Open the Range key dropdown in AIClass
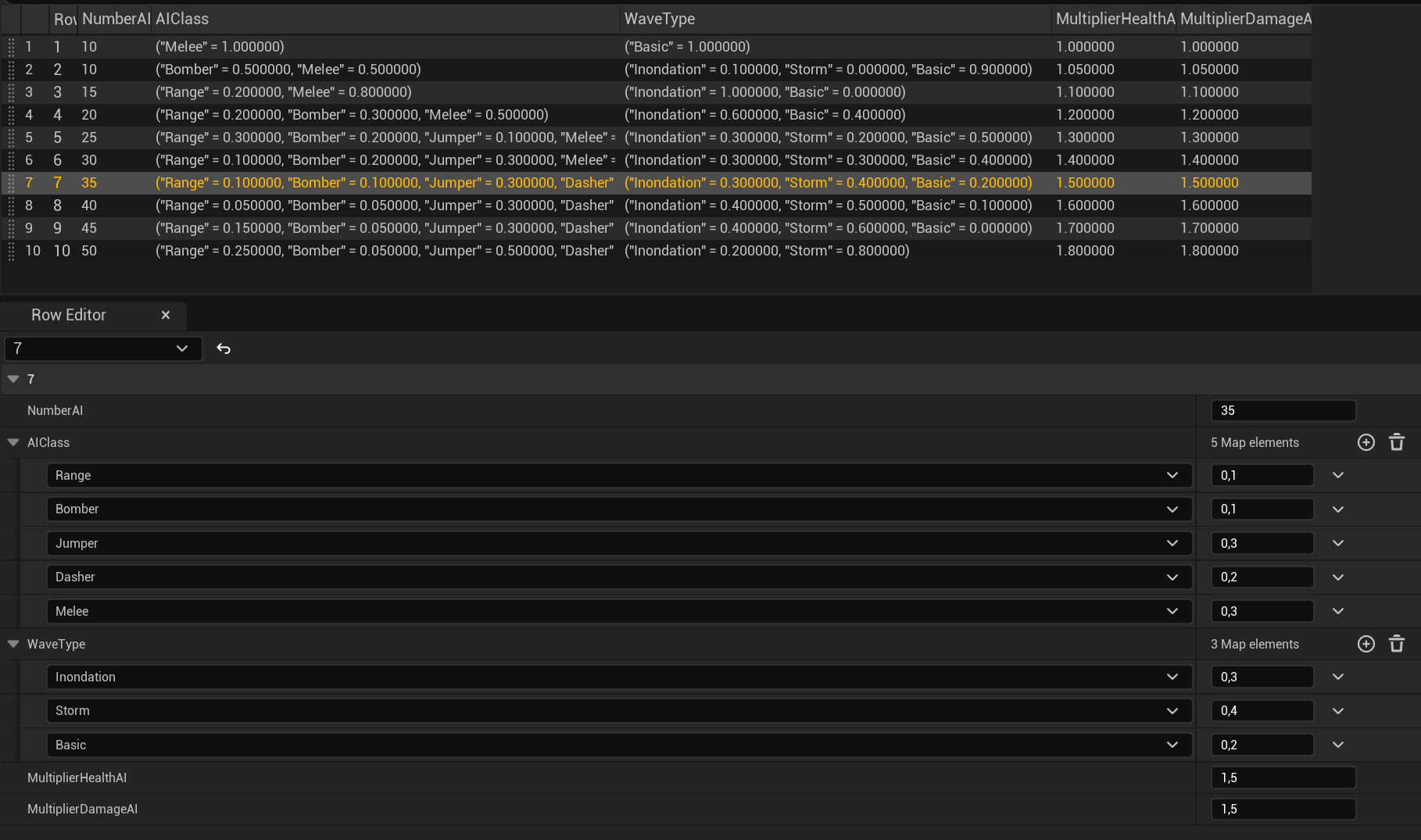This screenshot has width=1421, height=840. tap(619, 475)
